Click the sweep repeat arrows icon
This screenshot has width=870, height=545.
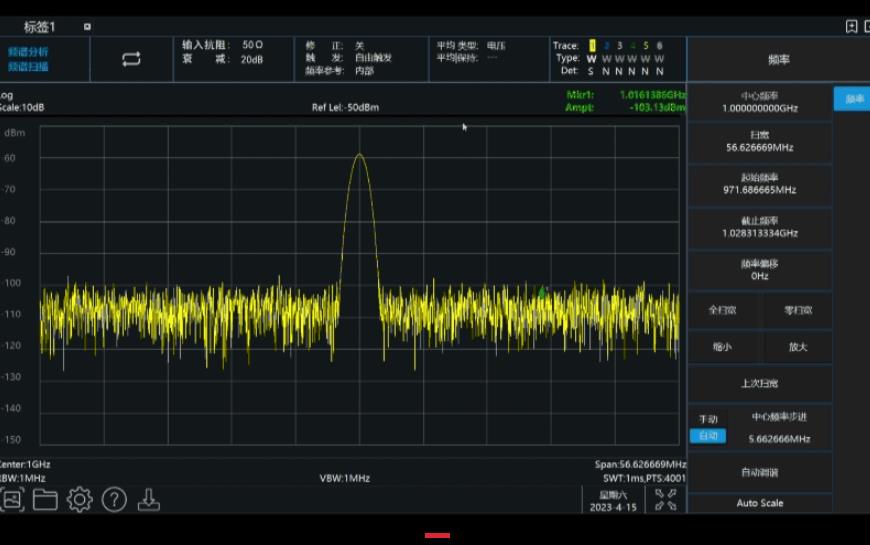point(131,59)
